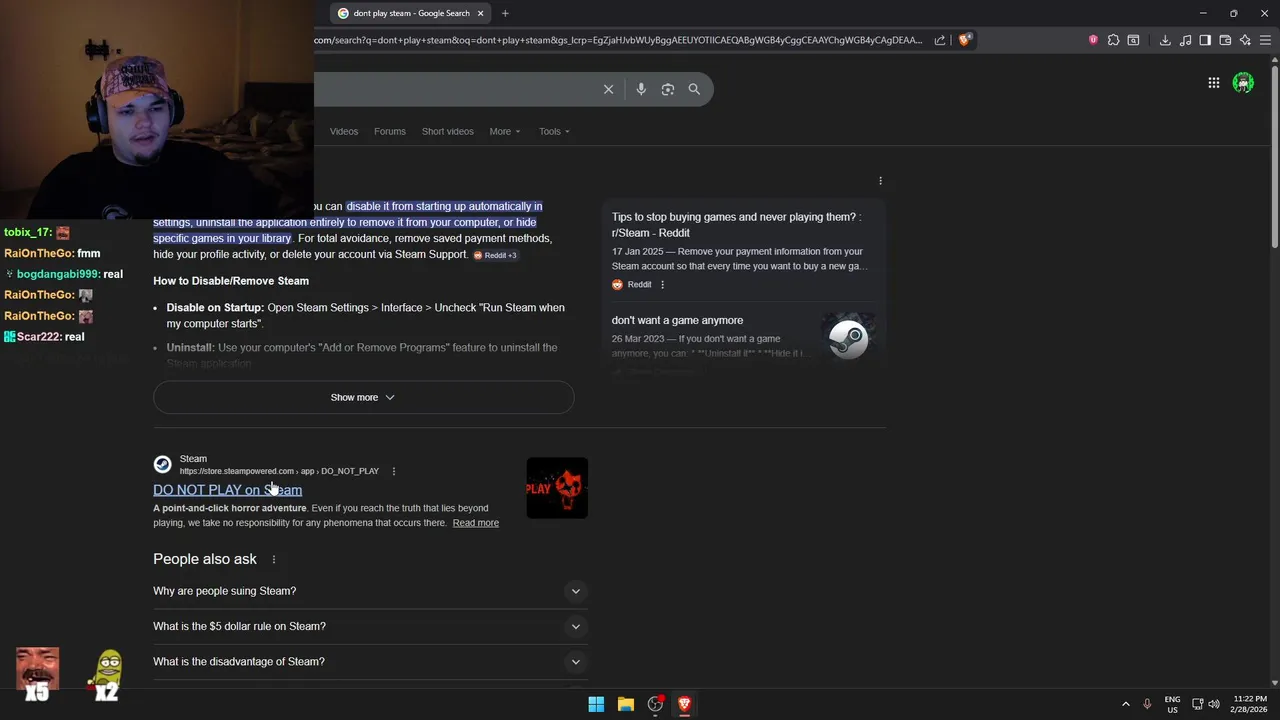Switch to the Forums search tab
Image resolution: width=1280 pixels, height=720 pixels.
[x=390, y=131]
